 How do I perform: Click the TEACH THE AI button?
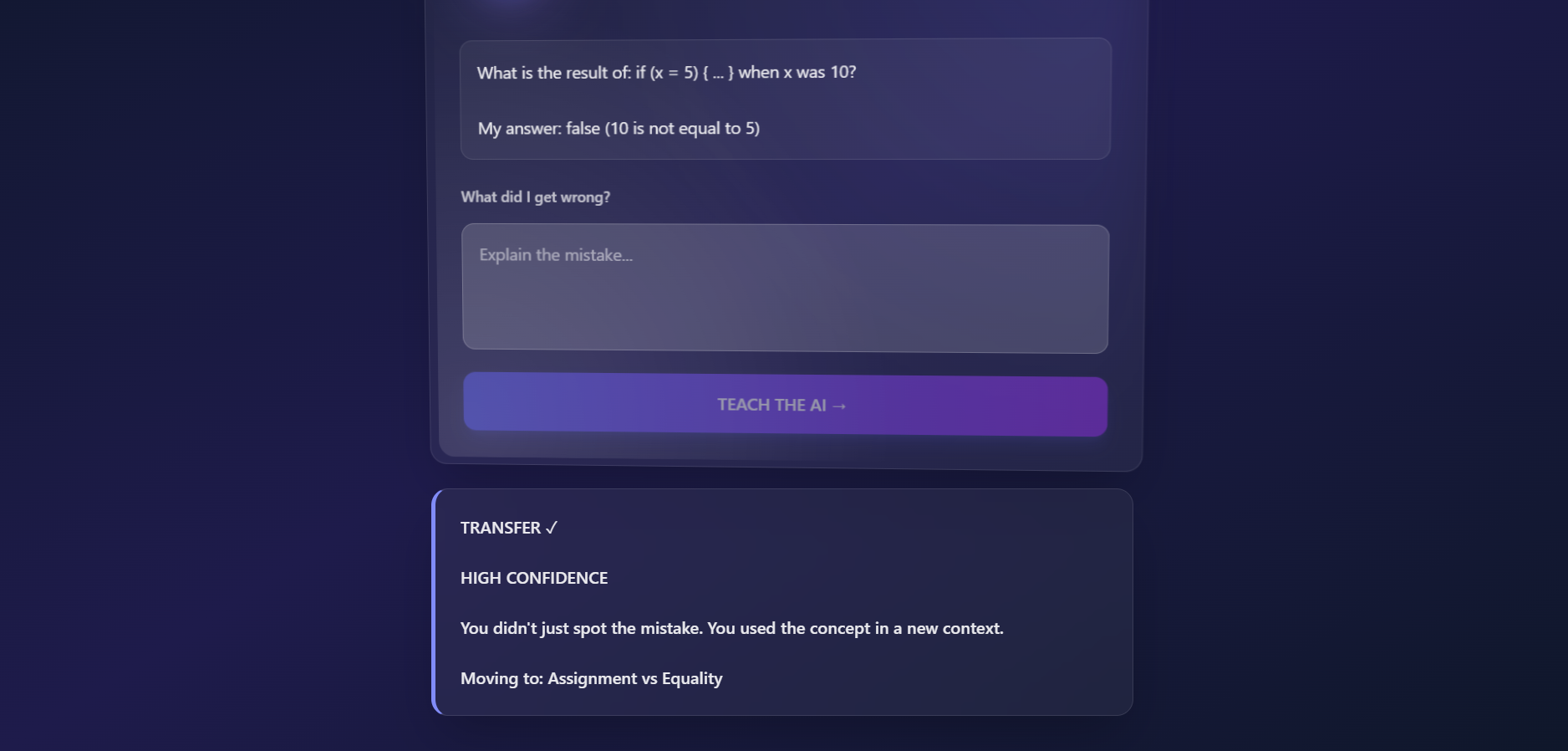pos(786,404)
